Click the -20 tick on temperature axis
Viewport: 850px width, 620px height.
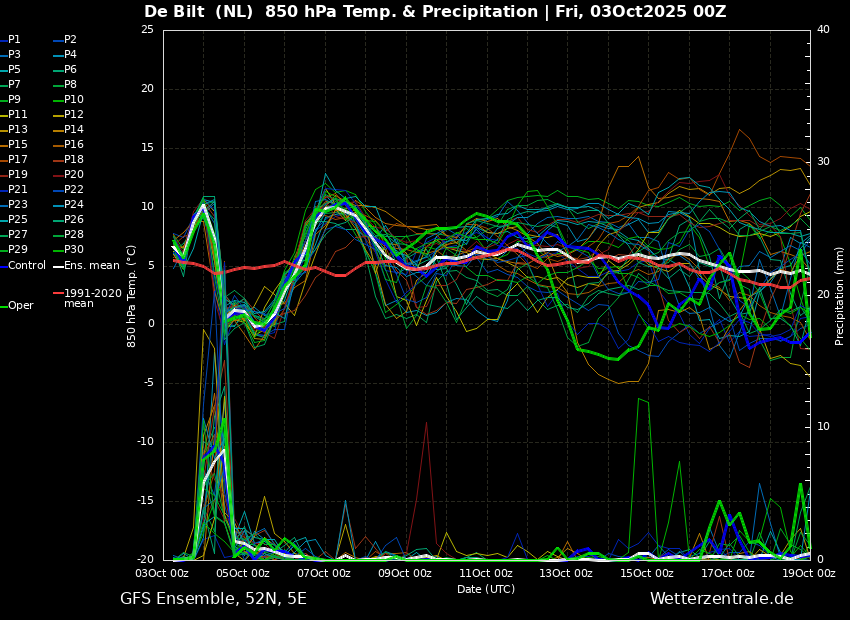(x=146, y=559)
